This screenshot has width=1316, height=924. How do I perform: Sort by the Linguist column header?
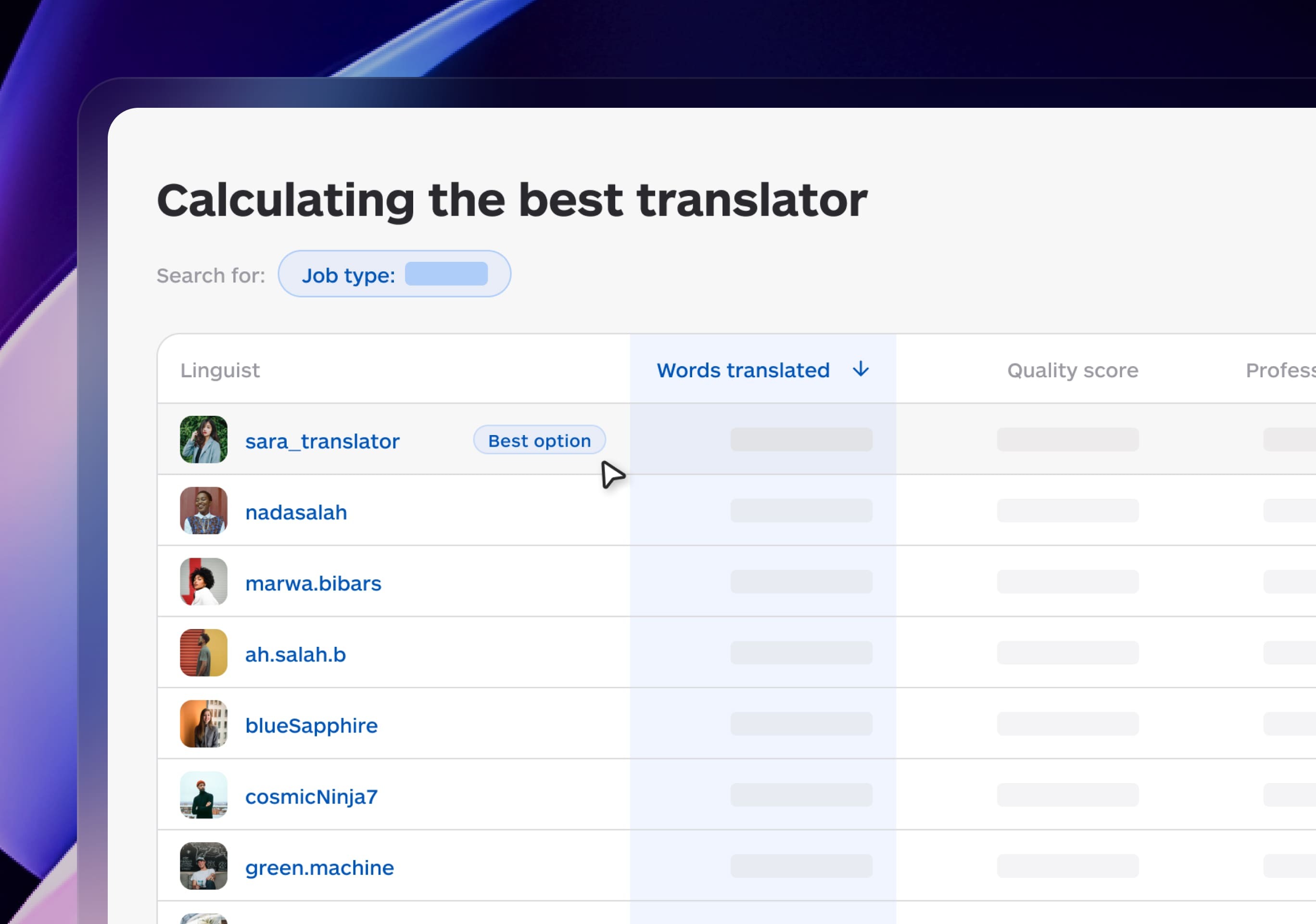(221, 370)
